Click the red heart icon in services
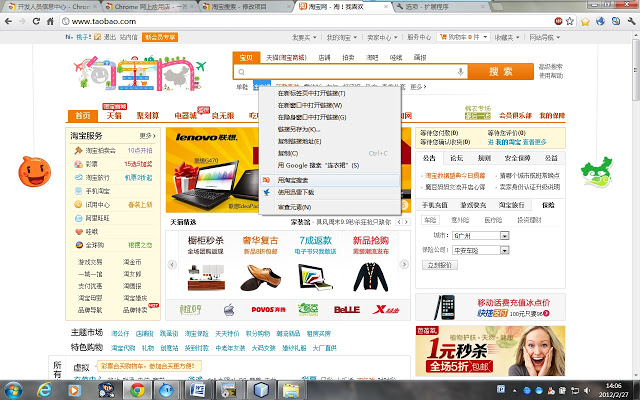Viewport: 640px width, 400px height. (79, 232)
